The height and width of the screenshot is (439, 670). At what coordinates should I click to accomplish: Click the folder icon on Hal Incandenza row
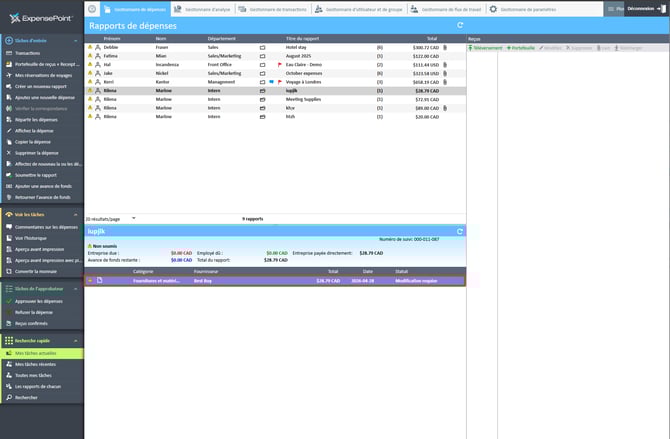(x=261, y=64)
